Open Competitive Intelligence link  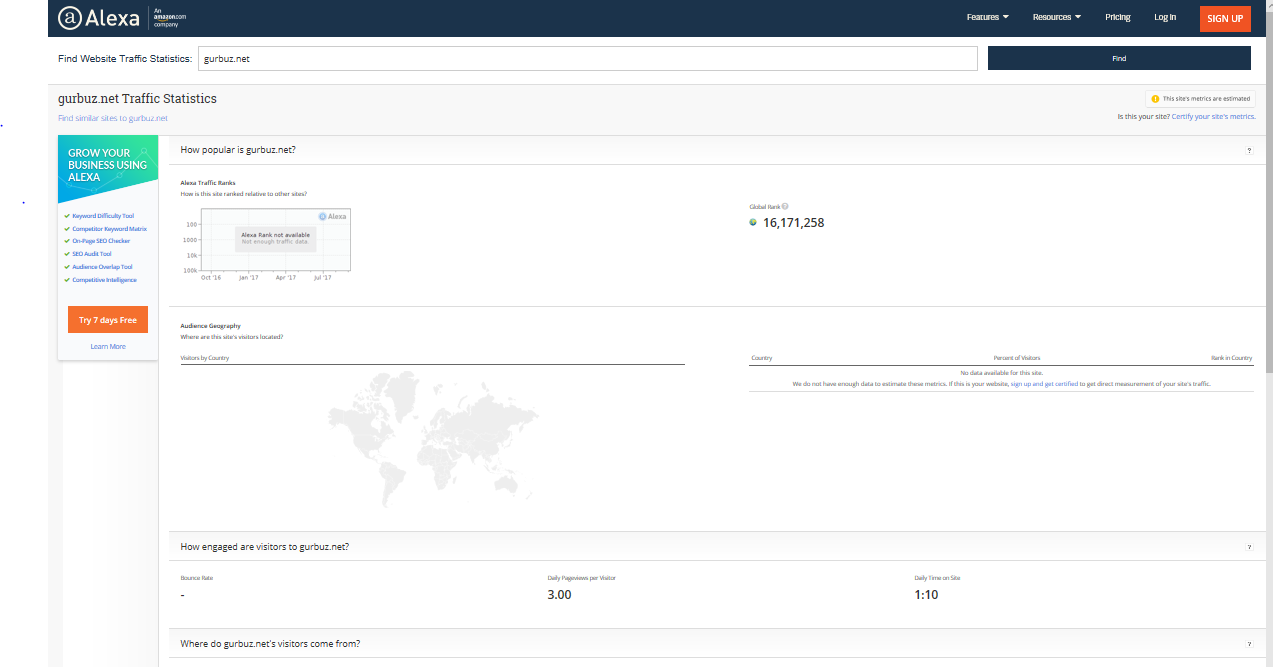(x=104, y=280)
